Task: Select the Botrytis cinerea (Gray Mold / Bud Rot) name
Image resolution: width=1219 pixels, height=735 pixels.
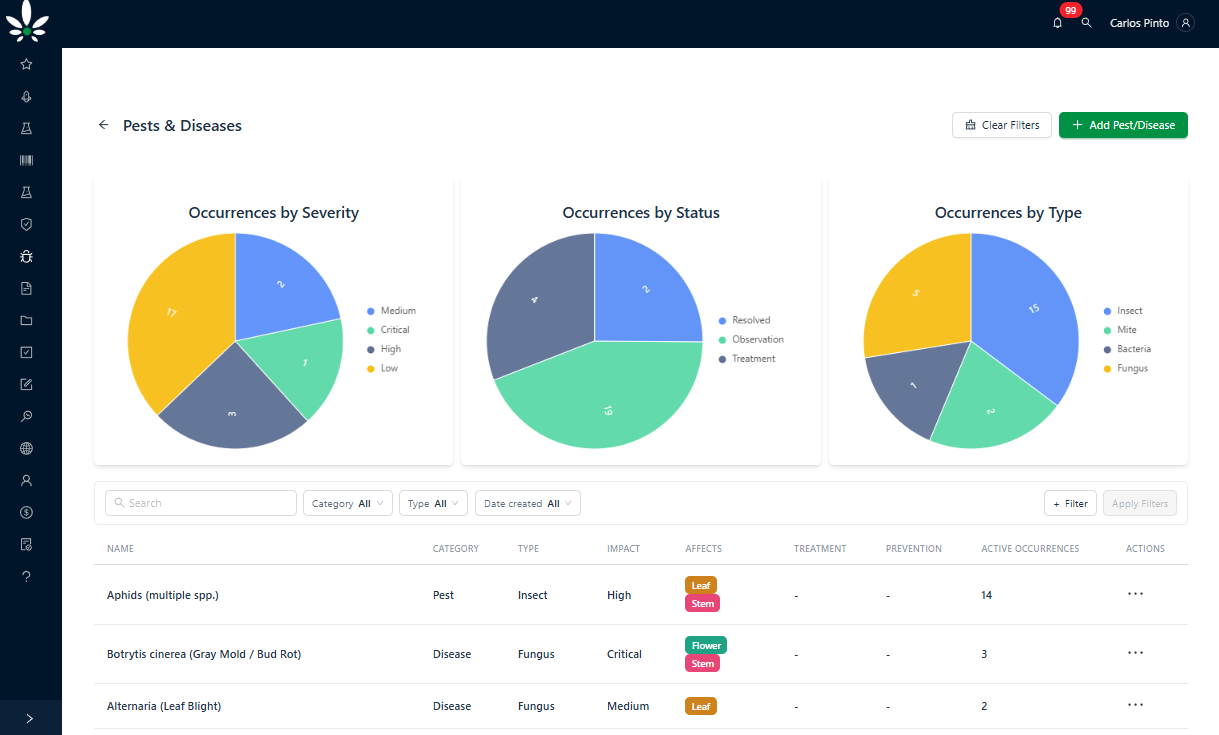Action: click(x=204, y=654)
